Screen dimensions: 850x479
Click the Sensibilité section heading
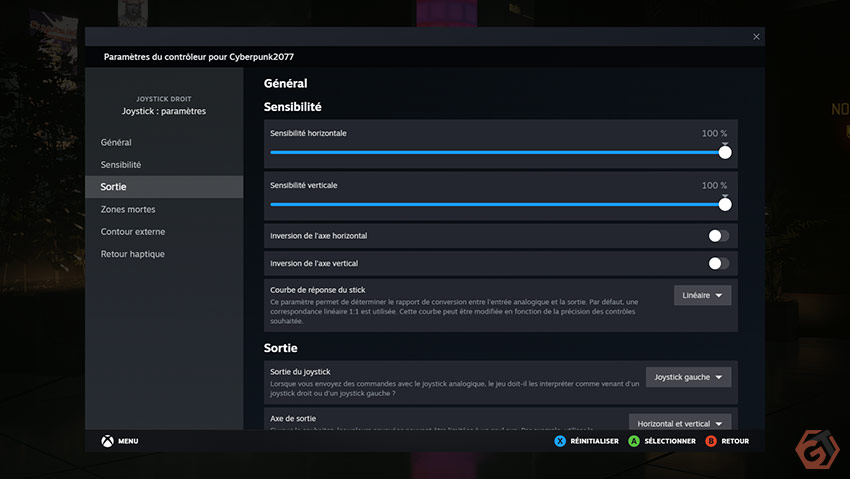pos(293,107)
